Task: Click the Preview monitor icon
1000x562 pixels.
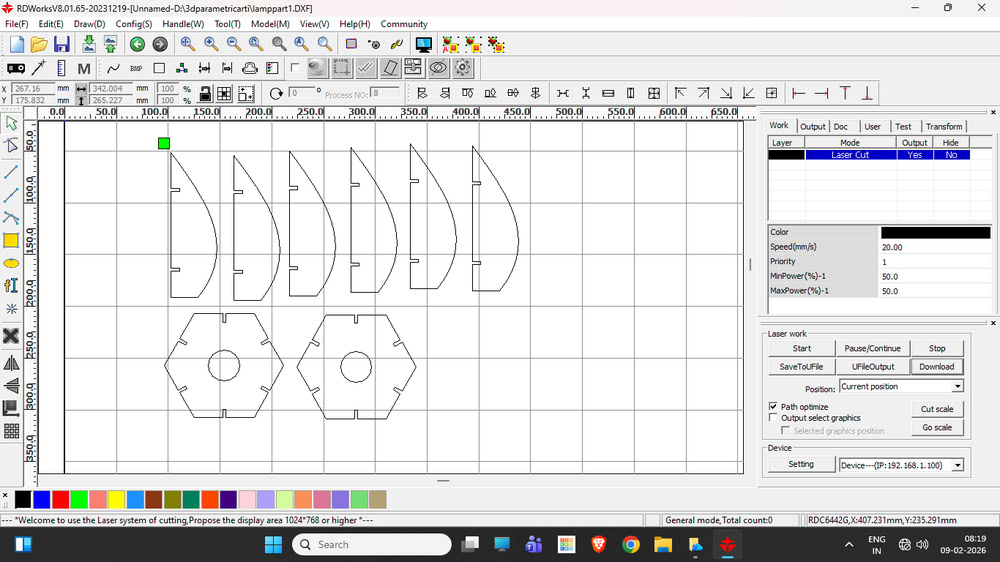Action: pos(423,44)
